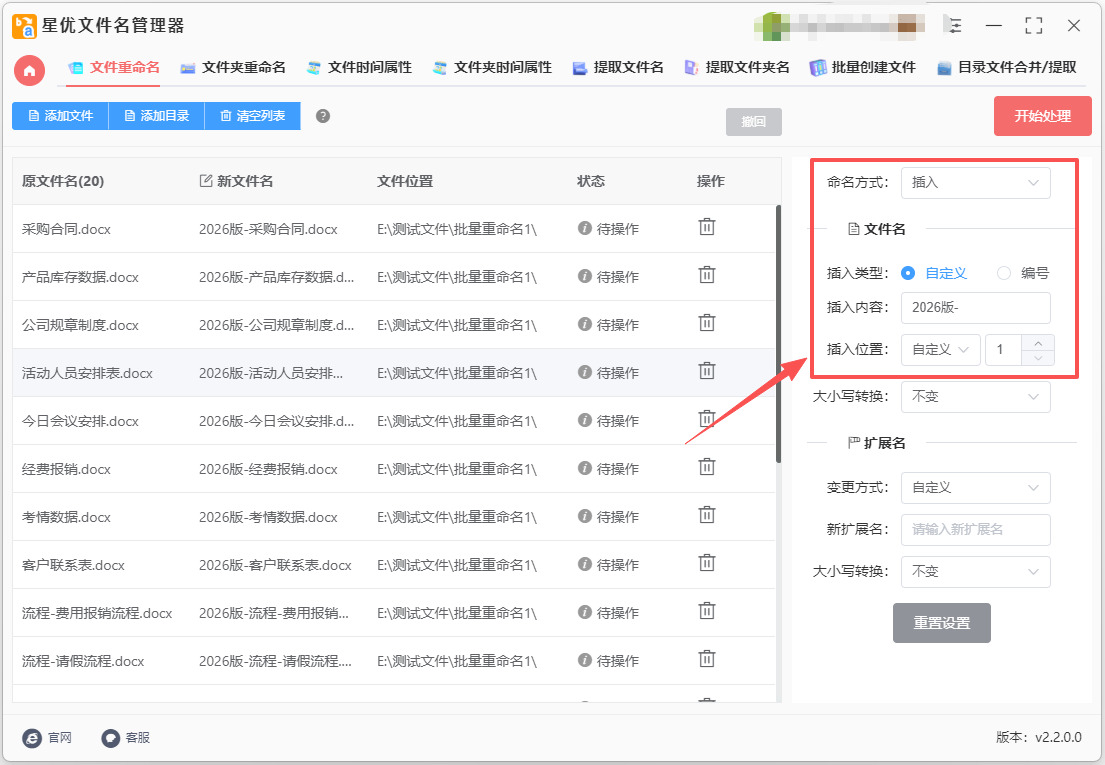
Task: Open the filename 大小写转换 dropdown
Action: pyautogui.click(x=975, y=397)
